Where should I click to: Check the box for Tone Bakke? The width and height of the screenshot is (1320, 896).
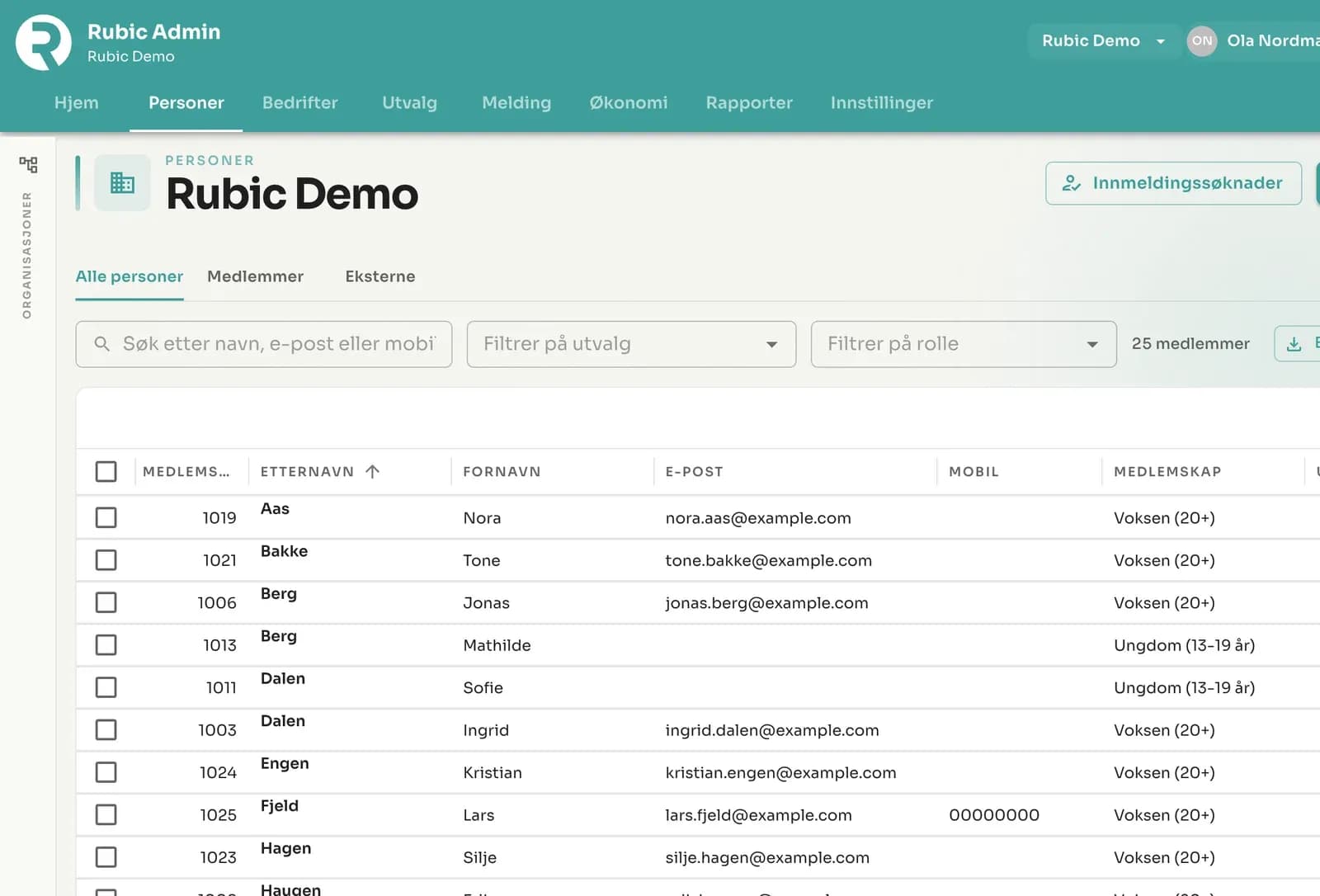pos(106,560)
